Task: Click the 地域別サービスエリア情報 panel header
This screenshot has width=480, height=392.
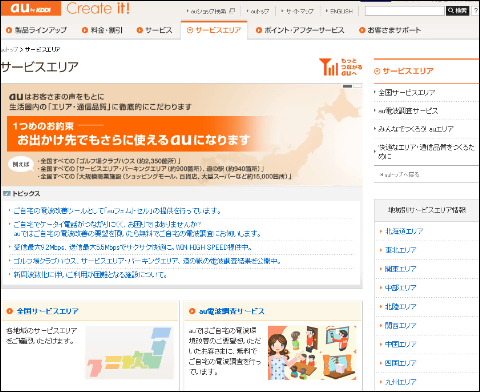Action: 427,210
